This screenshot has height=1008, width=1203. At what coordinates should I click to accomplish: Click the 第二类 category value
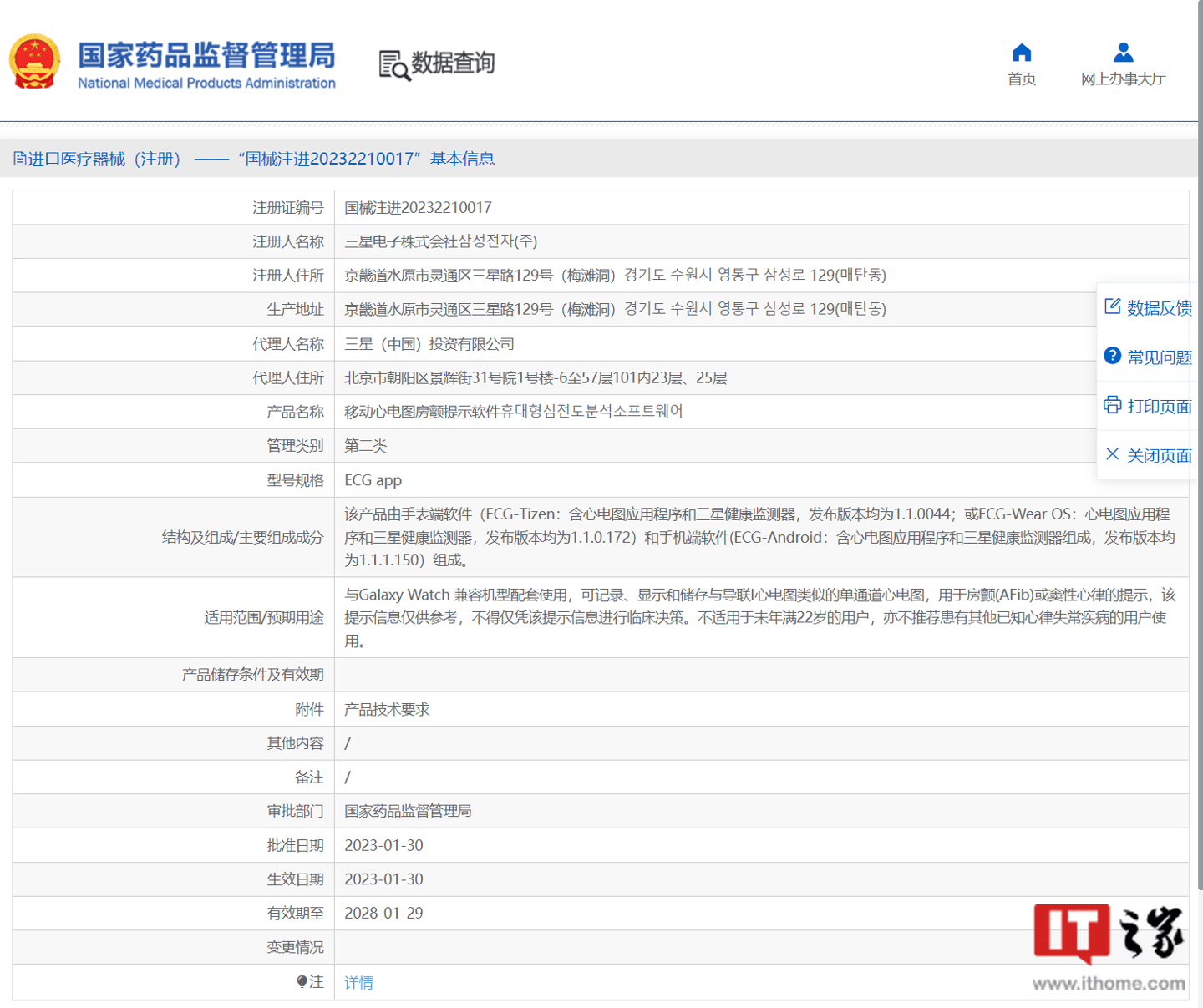tap(366, 446)
